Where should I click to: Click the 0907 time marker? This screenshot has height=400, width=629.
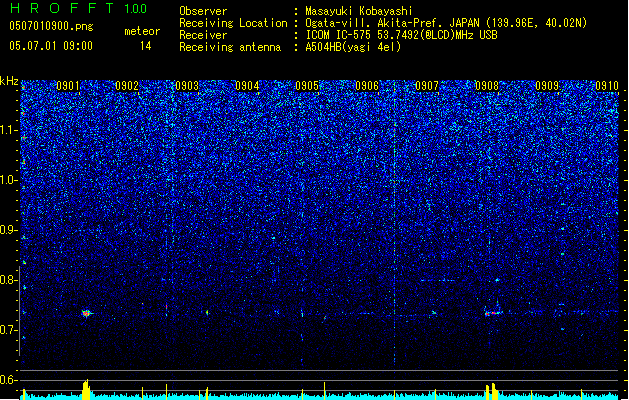point(427,86)
